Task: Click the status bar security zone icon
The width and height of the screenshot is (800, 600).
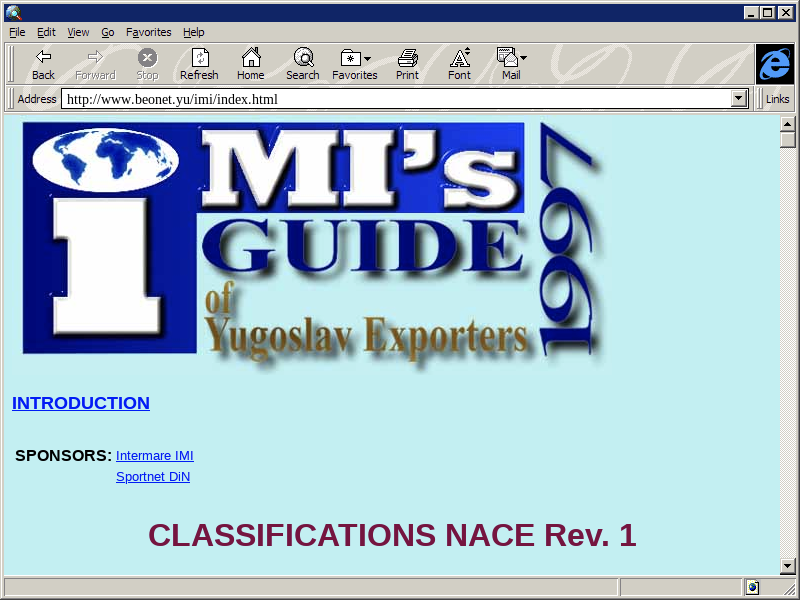Action: coord(752,587)
